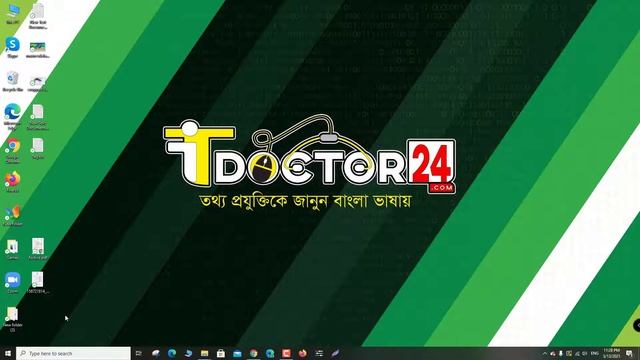Open File Explorer from the taskbar

204,353
